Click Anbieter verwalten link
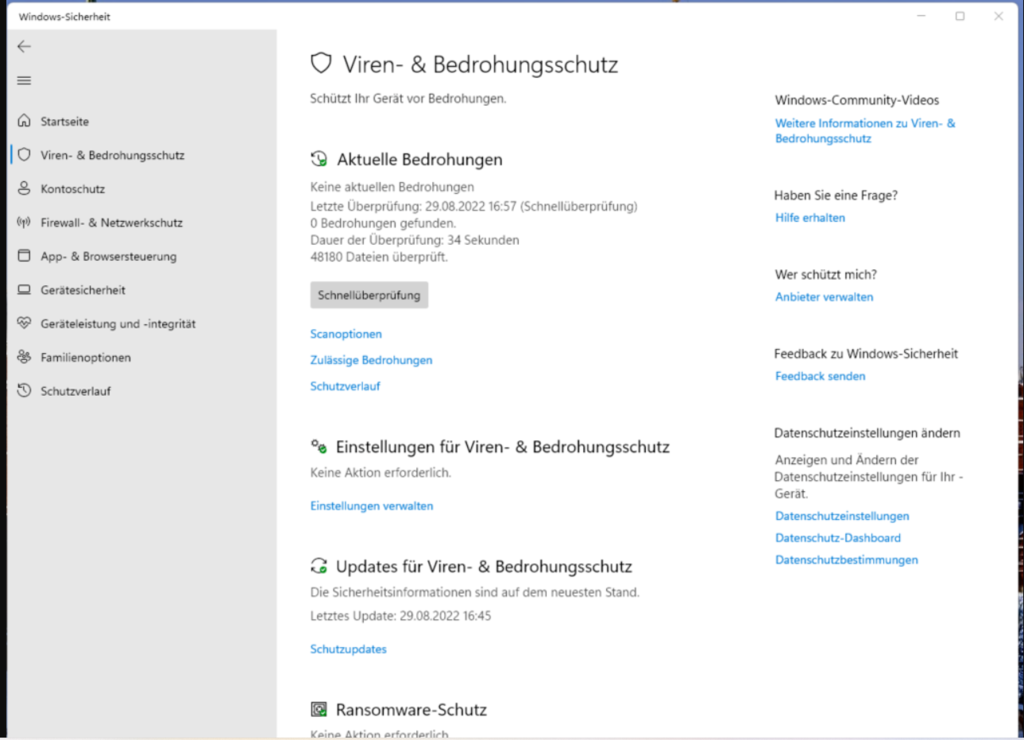 [824, 297]
